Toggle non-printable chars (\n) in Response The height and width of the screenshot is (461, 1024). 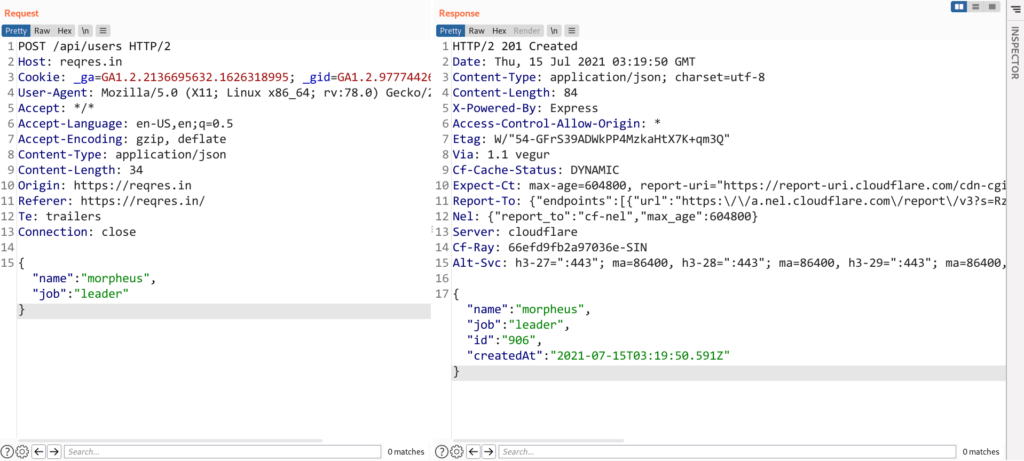pos(554,30)
